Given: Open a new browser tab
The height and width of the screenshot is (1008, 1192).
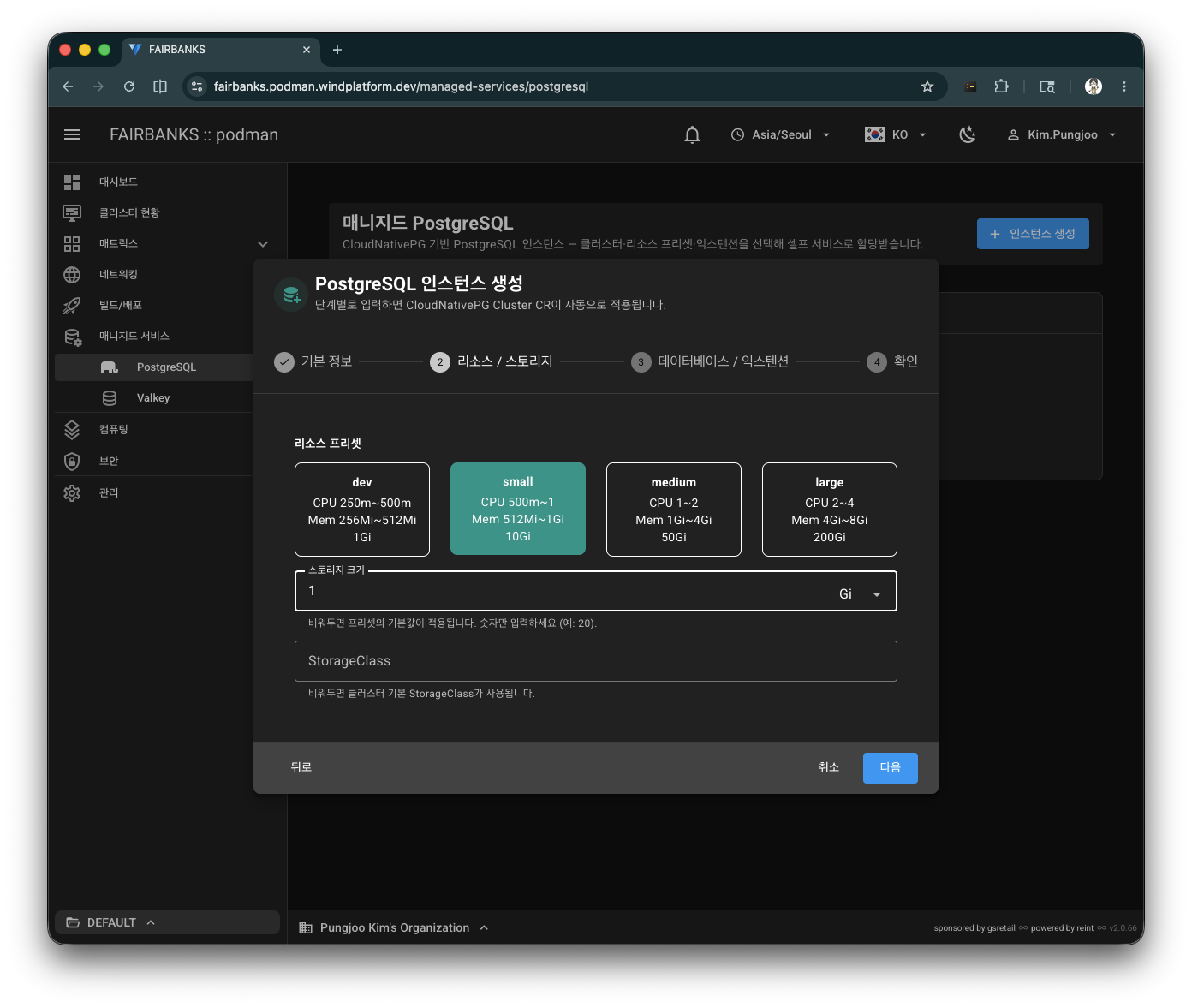Looking at the screenshot, I should (x=337, y=50).
